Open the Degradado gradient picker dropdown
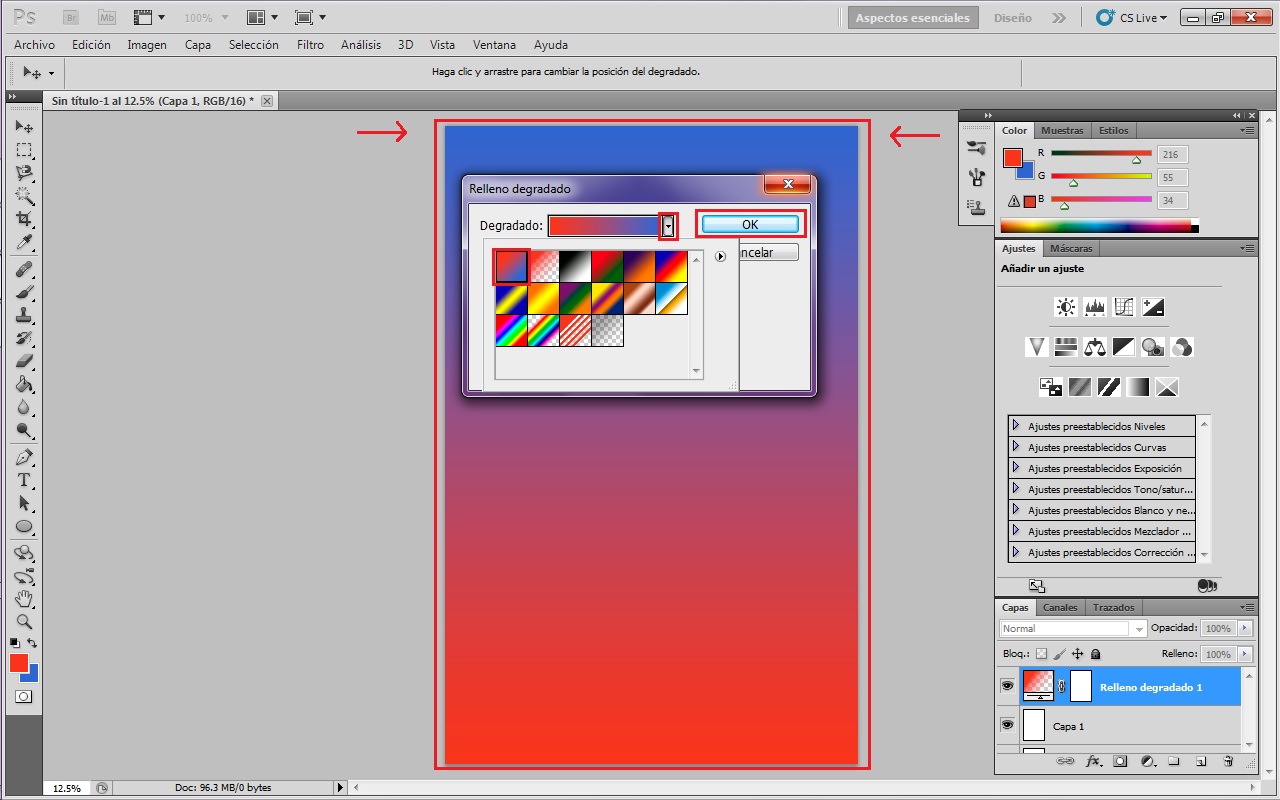Screen dimensions: 1280x800 coord(668,226)
